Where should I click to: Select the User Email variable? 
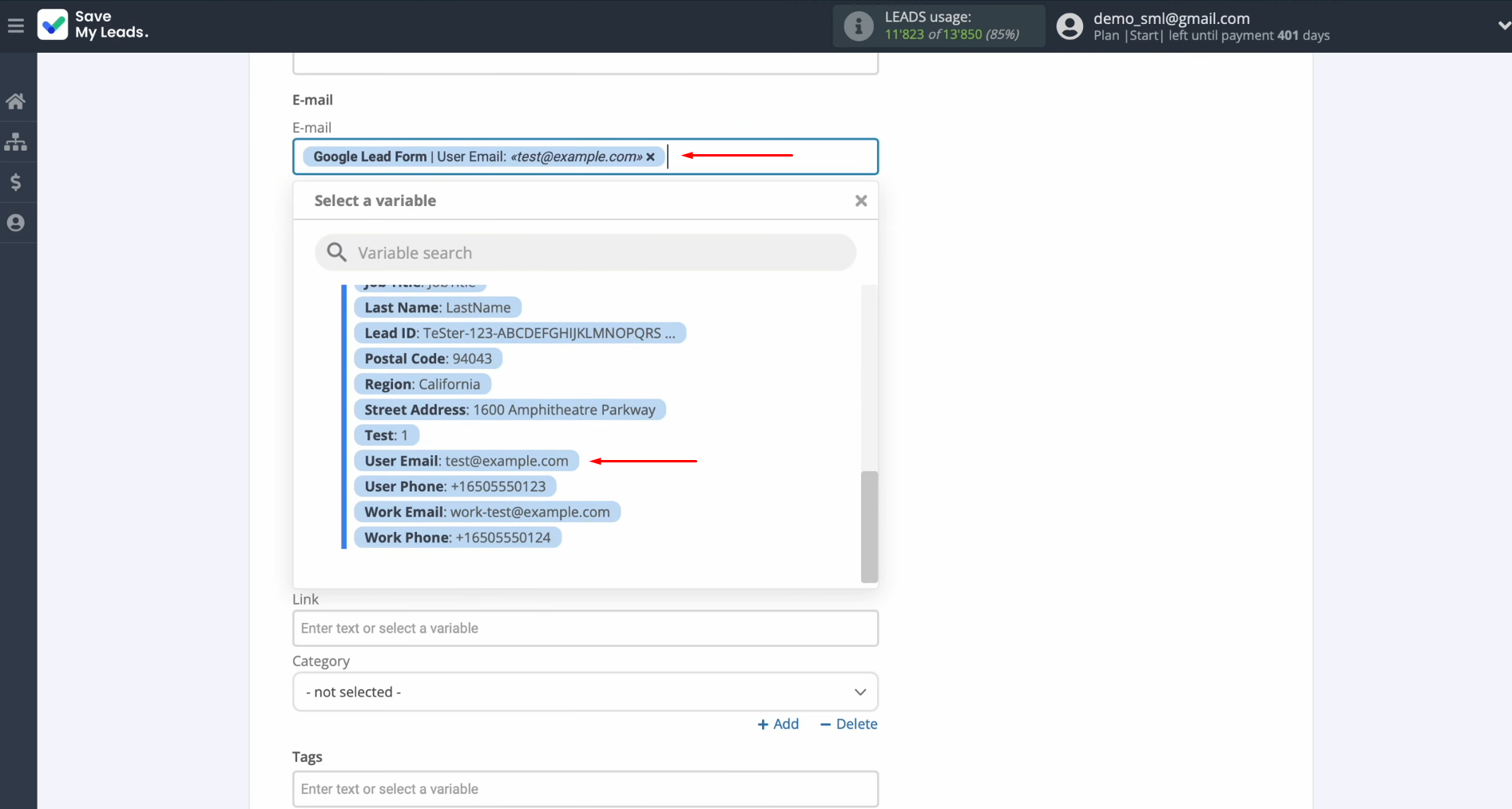tap(466, 461)
